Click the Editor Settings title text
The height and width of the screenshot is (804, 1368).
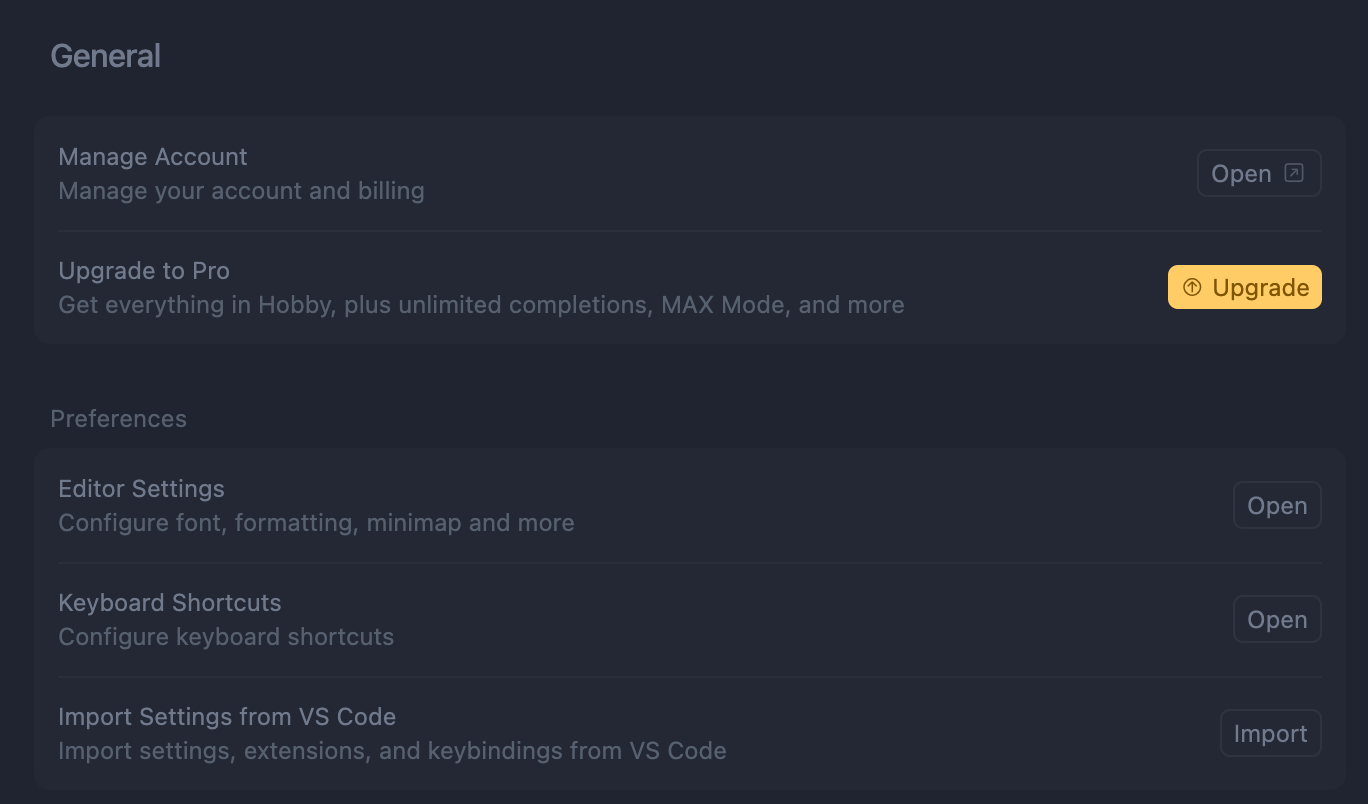tap(142, 489)
